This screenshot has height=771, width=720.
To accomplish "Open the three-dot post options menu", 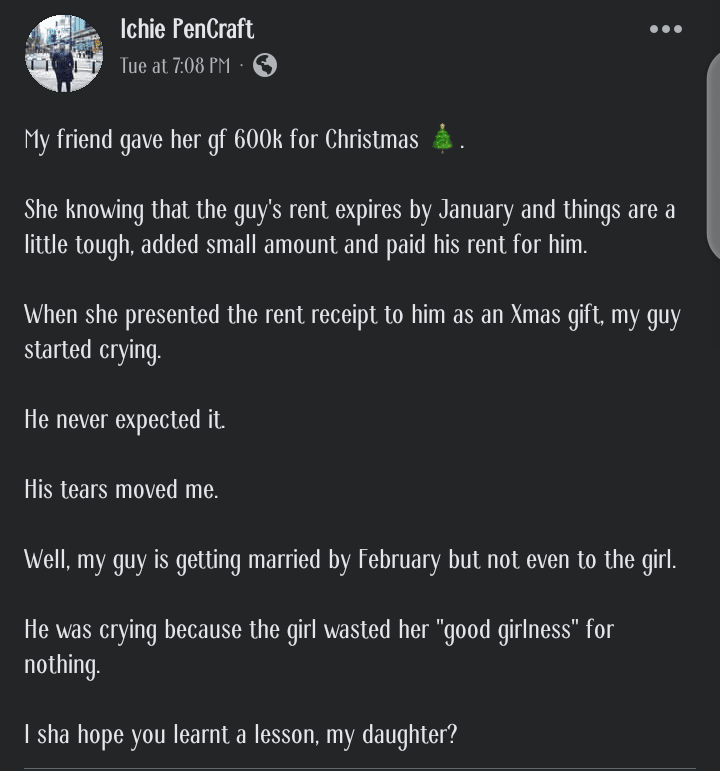I will (x=666, y=29).
